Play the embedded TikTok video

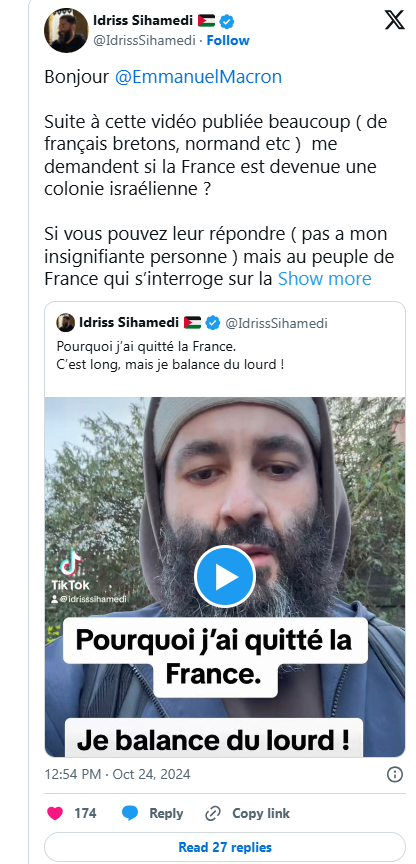pos(225,576)
